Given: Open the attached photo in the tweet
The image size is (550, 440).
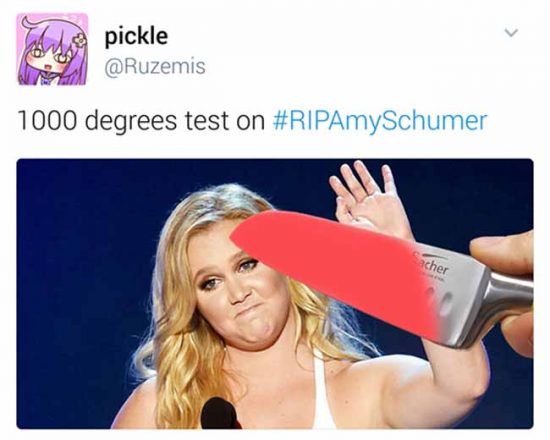Looking at the screenshot, I should tap(275, 294).
